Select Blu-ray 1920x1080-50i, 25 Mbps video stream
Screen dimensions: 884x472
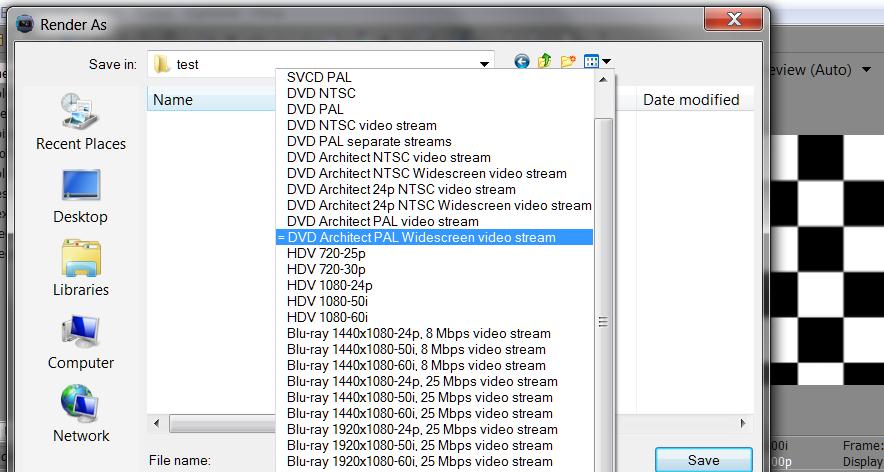tap(434, 445)
